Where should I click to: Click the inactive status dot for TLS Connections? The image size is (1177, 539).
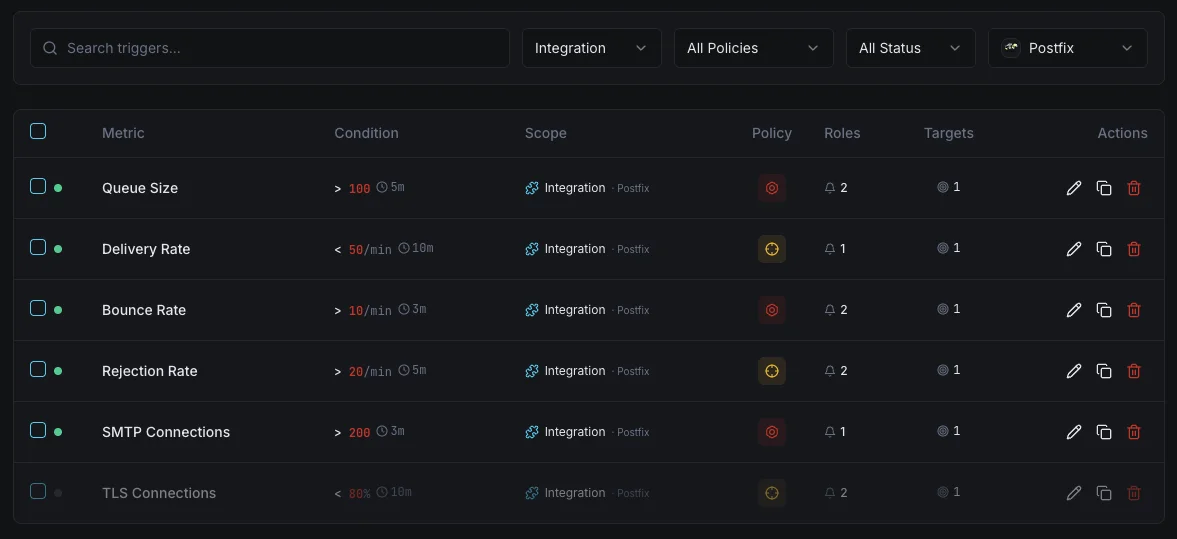(58, 492)
